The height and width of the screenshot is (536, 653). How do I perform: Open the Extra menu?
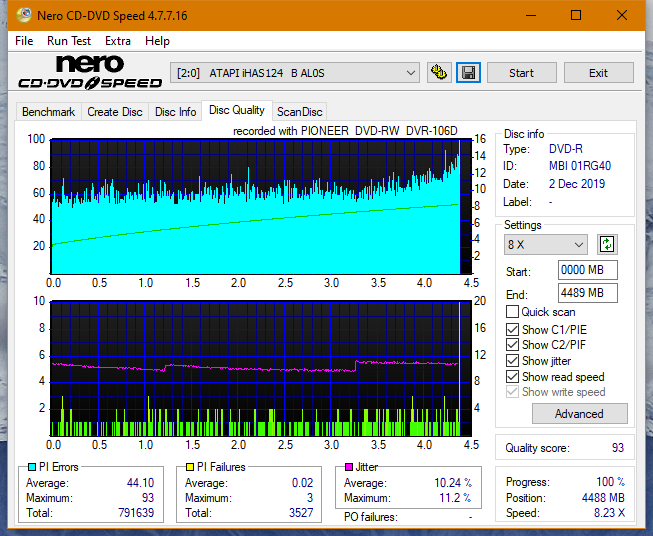coord(118,41)
